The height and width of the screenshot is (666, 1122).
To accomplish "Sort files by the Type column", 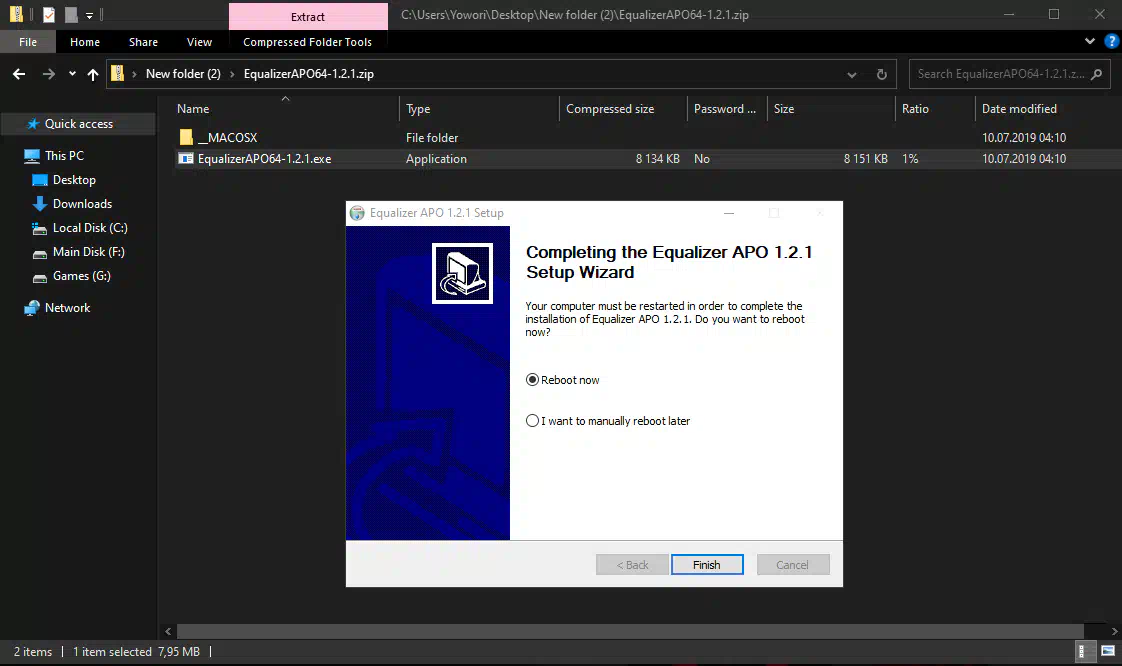I will coord(479,109).
